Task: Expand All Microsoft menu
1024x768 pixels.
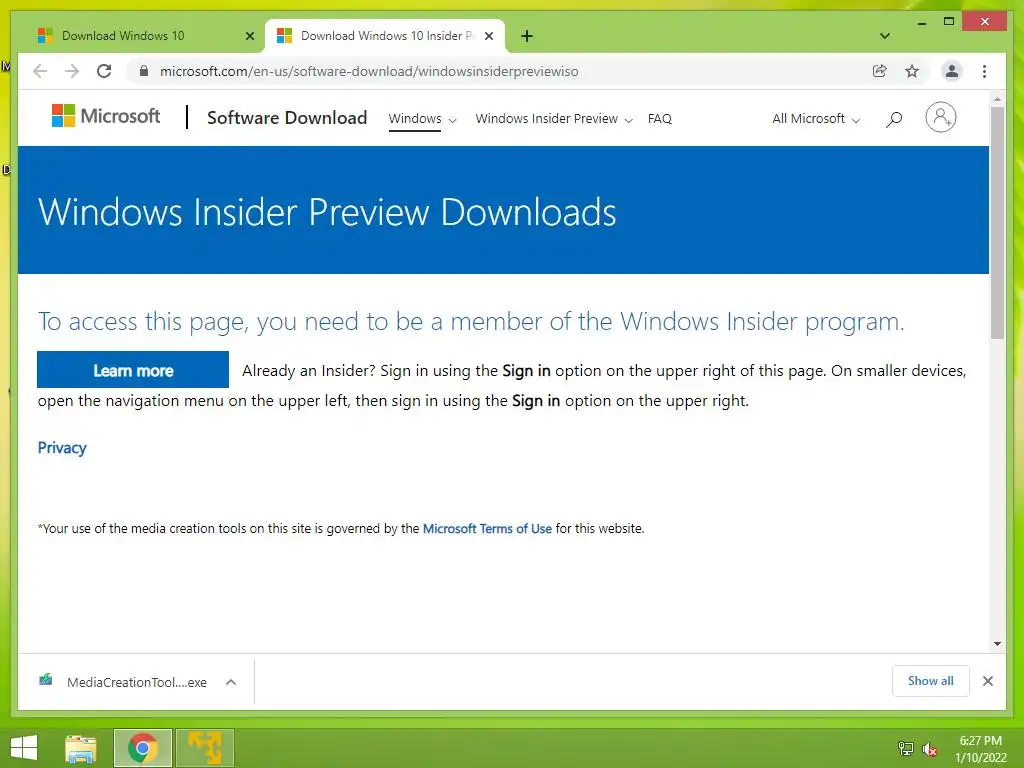Action: (x=816, y=119)
